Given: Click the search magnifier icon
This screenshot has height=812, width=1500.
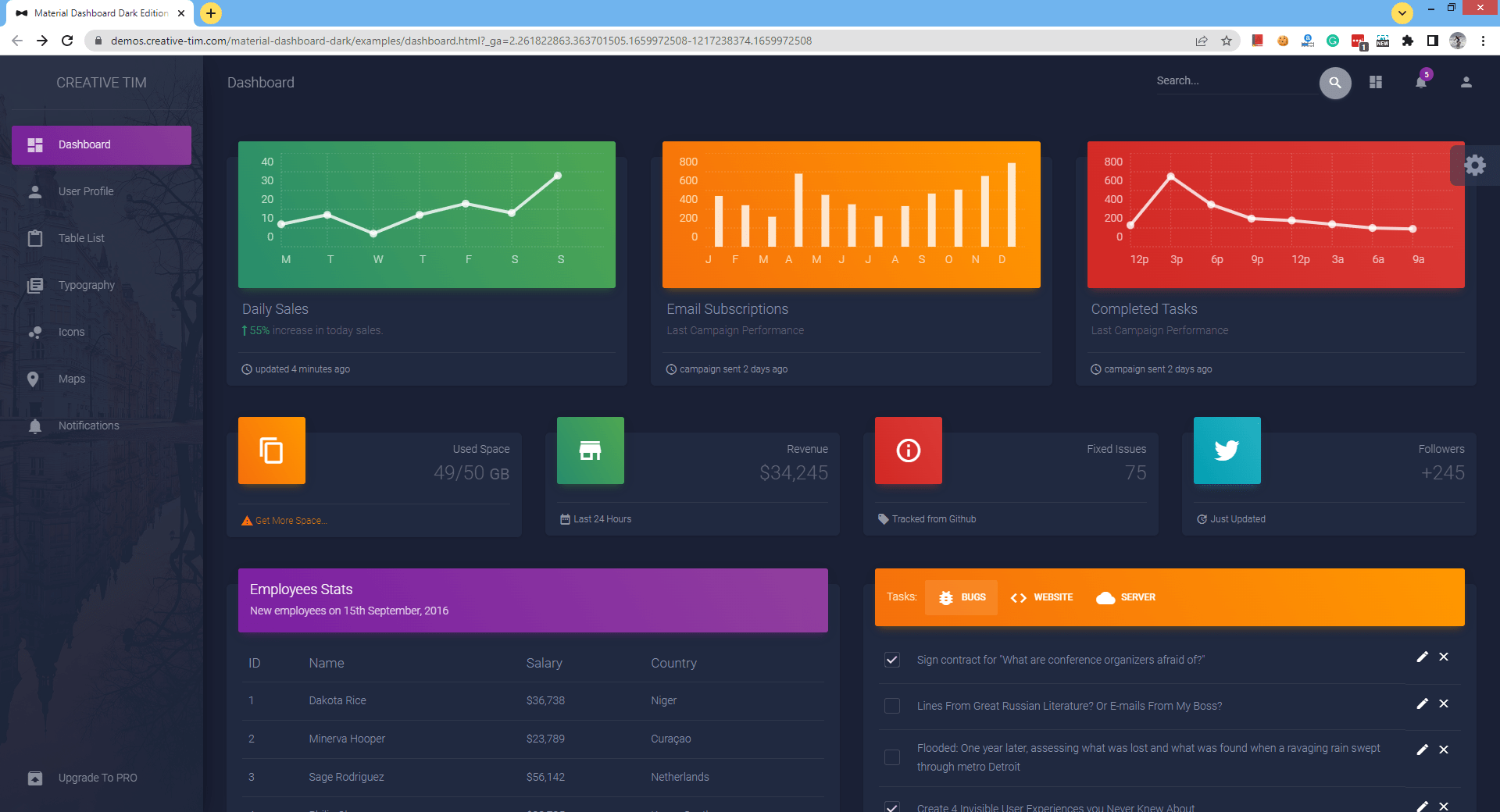Looking at the screenshot, I should pos(1335,83).
